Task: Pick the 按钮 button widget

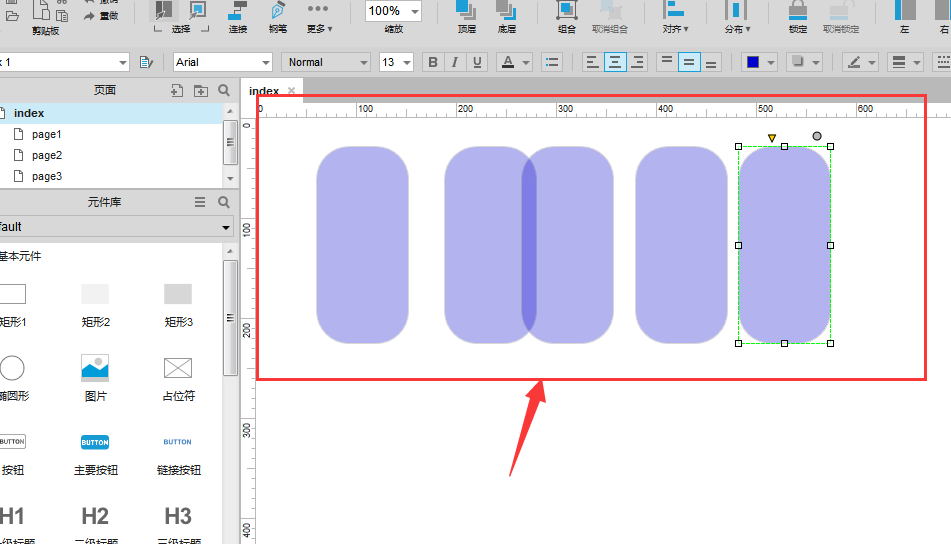Action: tap(13, 455)
